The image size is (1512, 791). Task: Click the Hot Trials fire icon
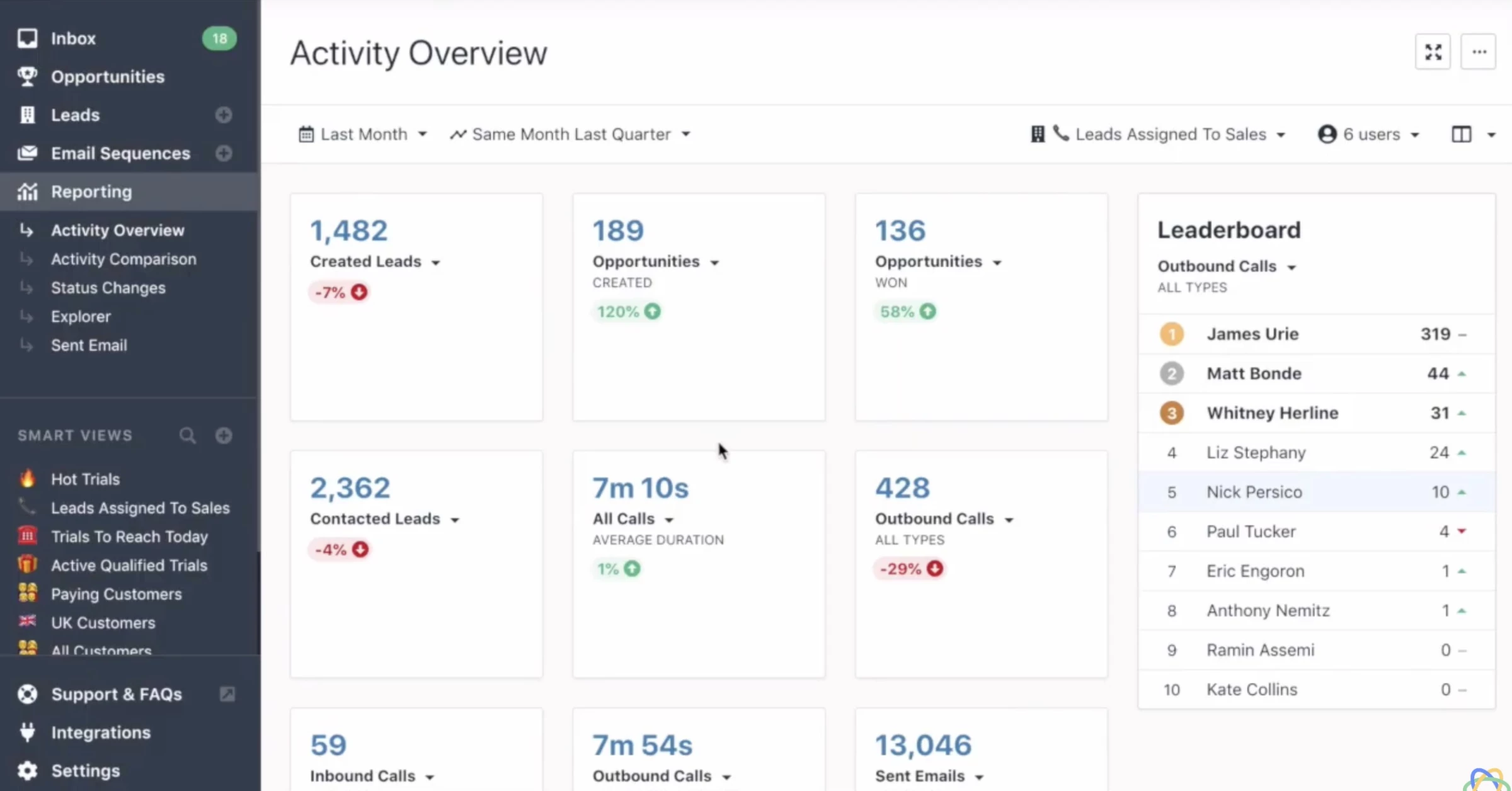27,479
